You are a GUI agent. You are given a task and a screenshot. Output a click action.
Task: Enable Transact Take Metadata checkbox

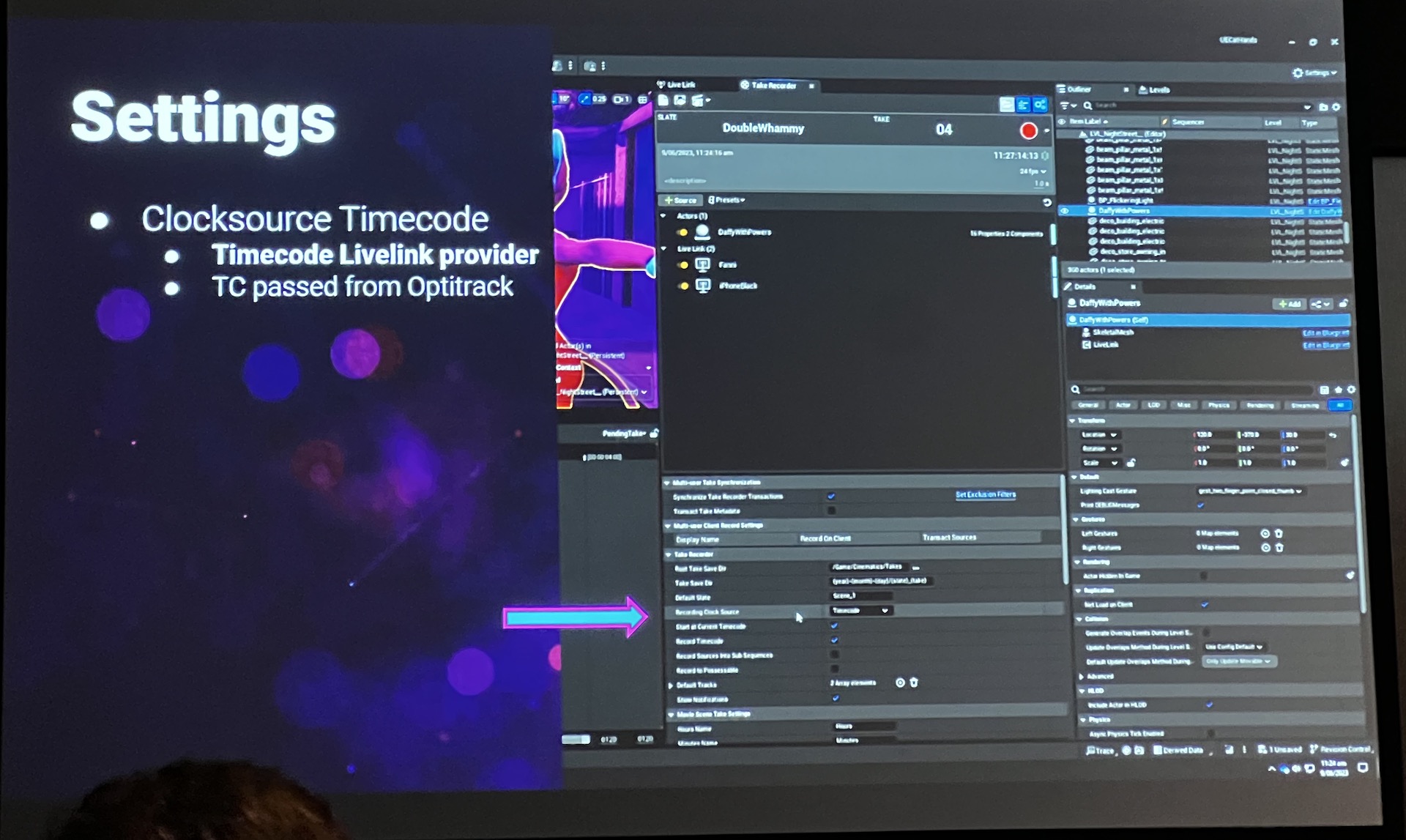(831, 510)
